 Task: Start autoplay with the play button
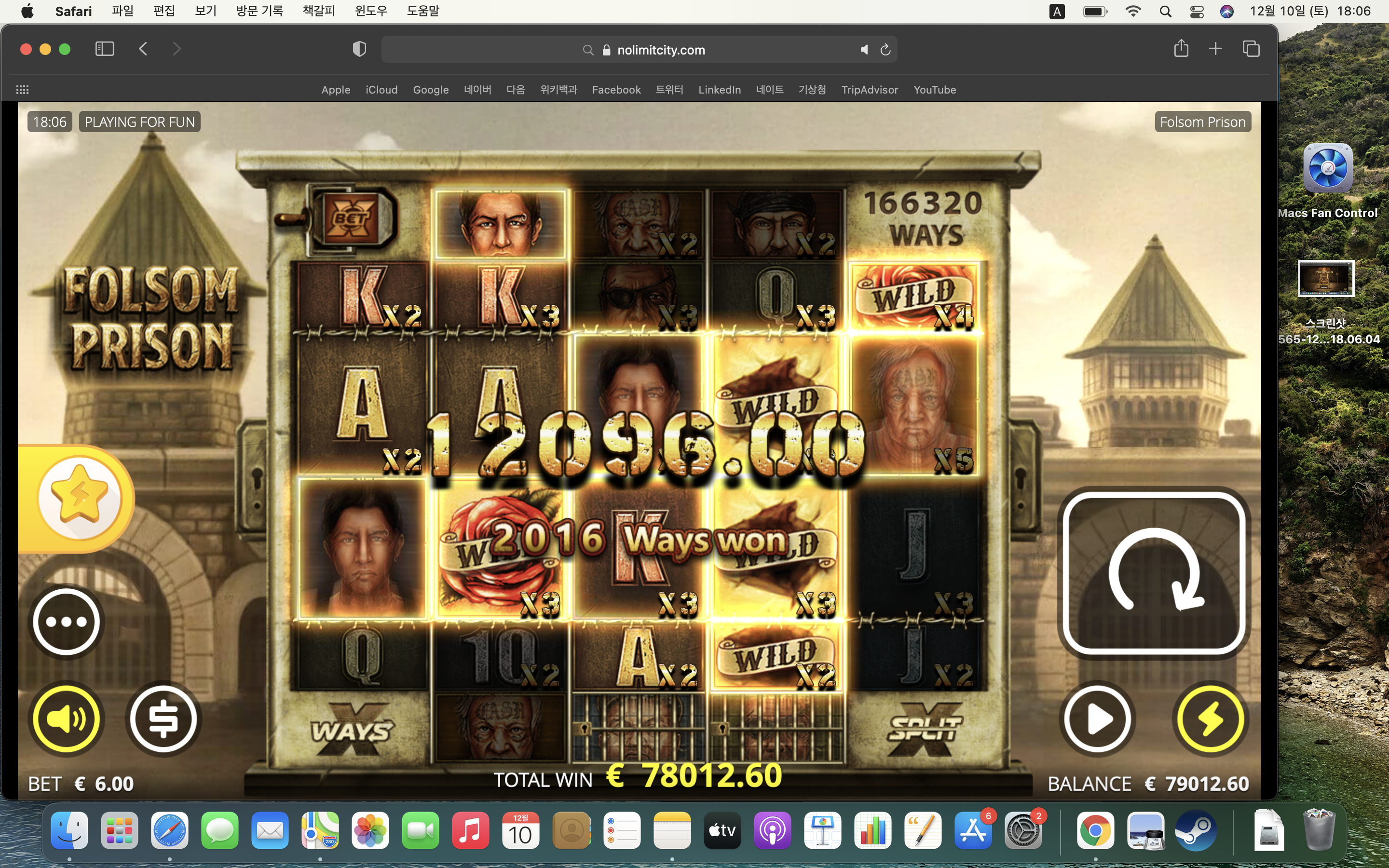point(1097,719)
